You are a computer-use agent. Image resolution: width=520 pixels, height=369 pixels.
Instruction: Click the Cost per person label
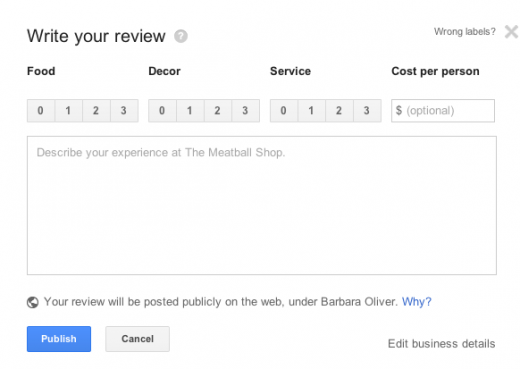tap(435, 71)
